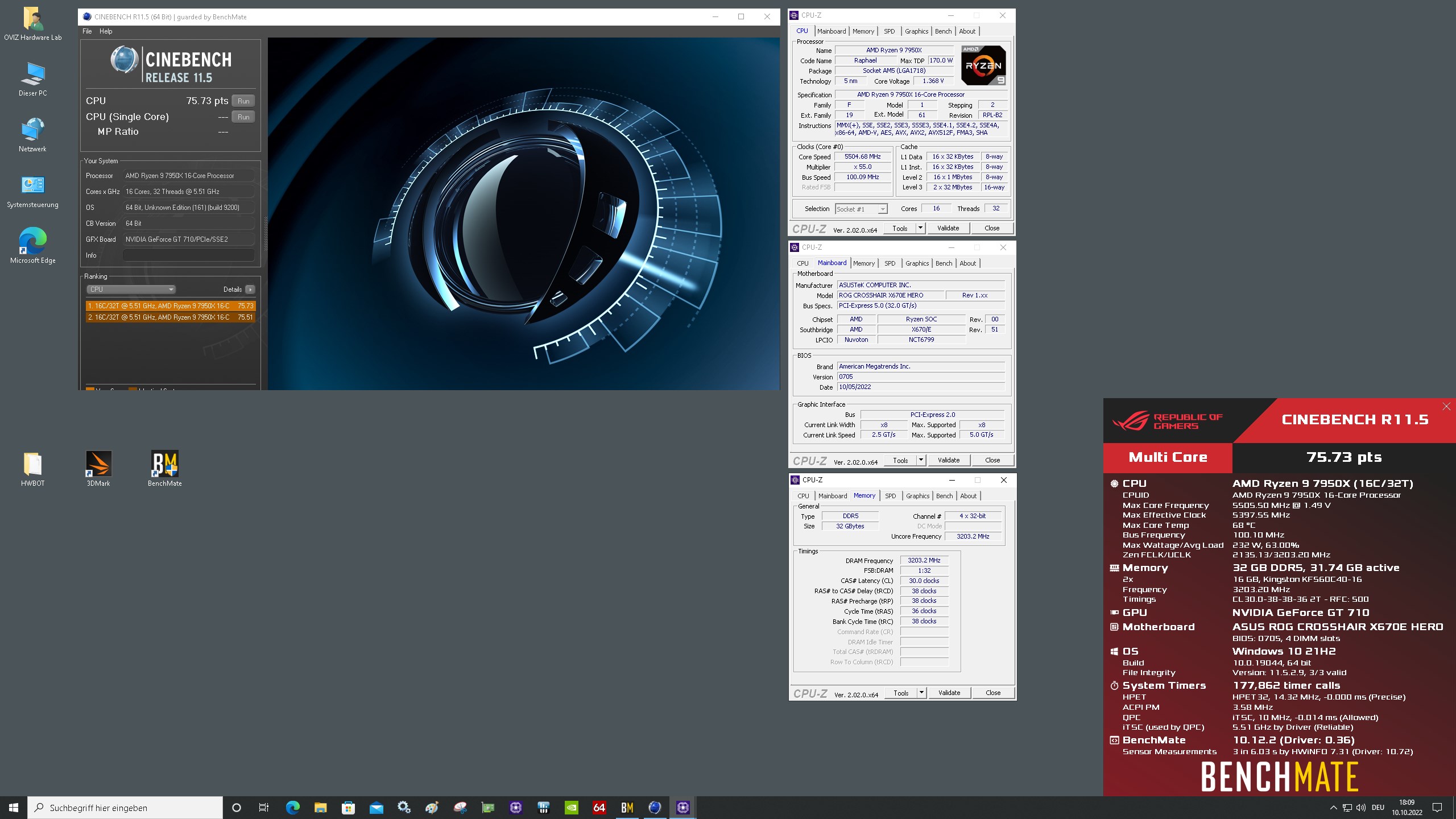The height and width of the screenshot is (819, 1456).
Task: Open Microsoft Store from taskbar
Action: [x=348, y=808]
